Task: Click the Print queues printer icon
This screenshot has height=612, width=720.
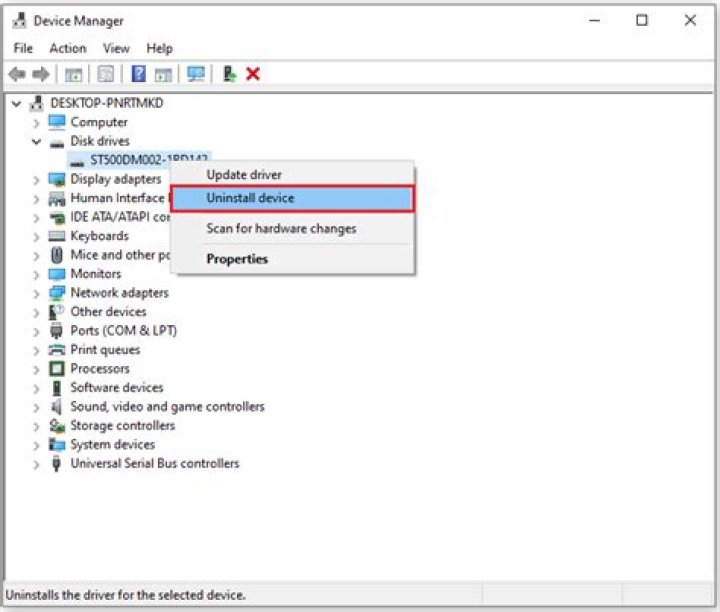Action: point(57,350)
